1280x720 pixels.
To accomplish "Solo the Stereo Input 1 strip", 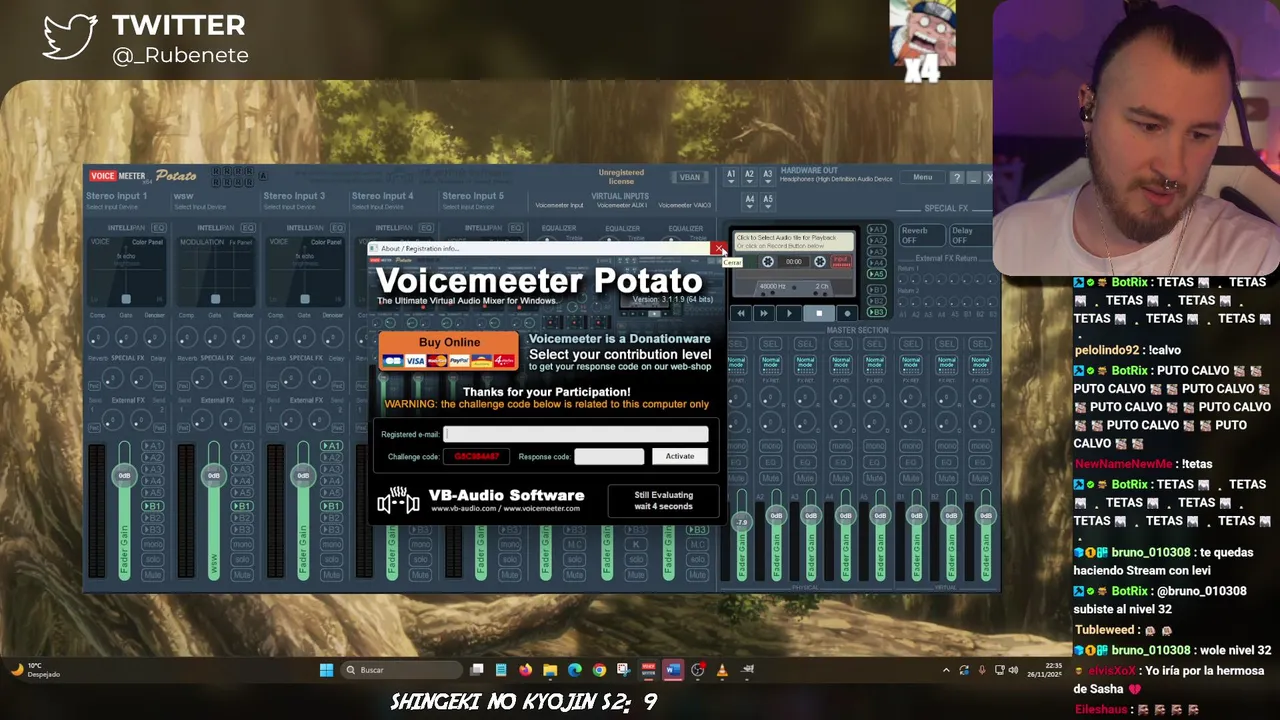I will coord(152,557).
